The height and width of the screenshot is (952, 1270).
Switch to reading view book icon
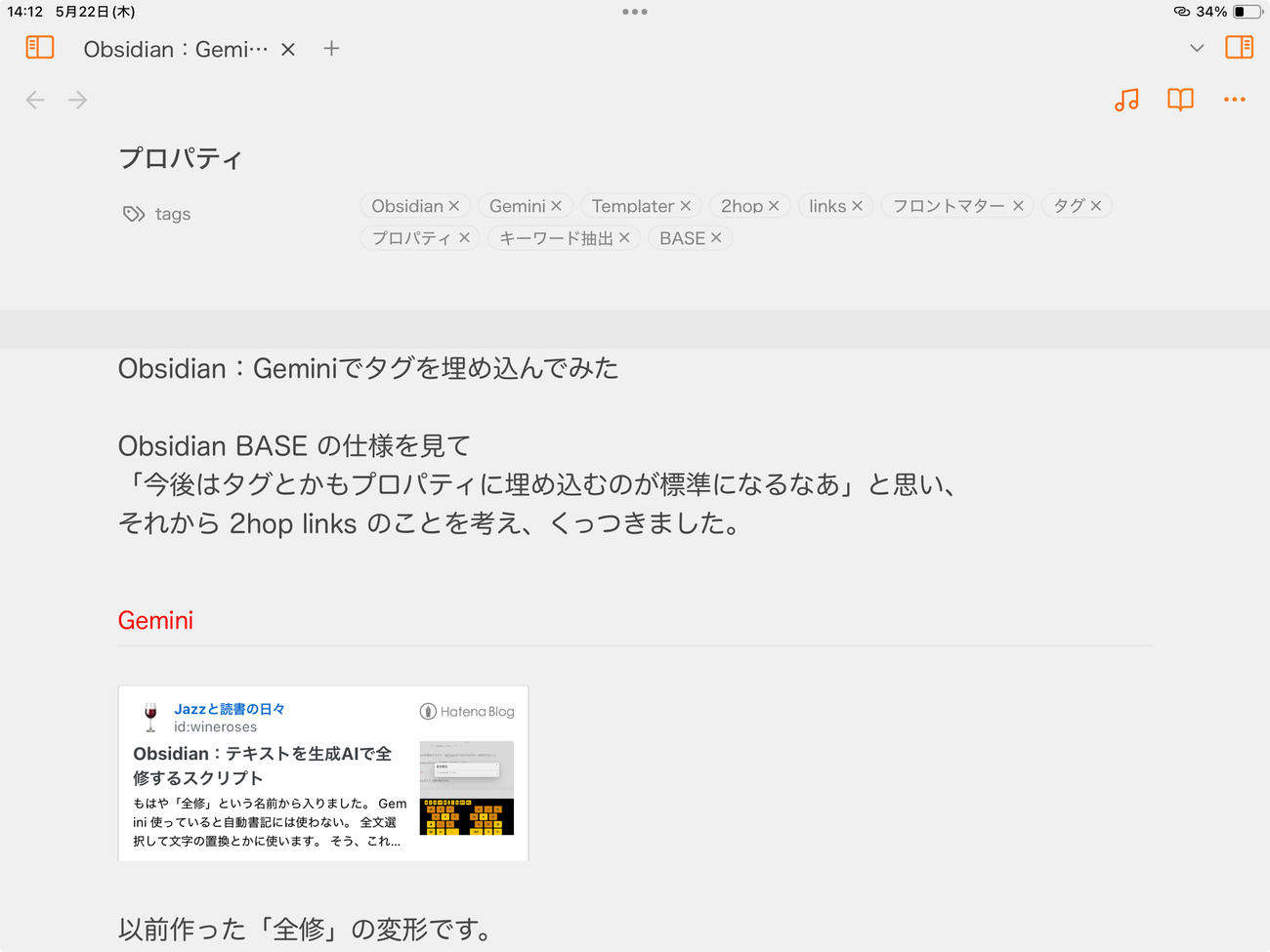coord(1180,100)
